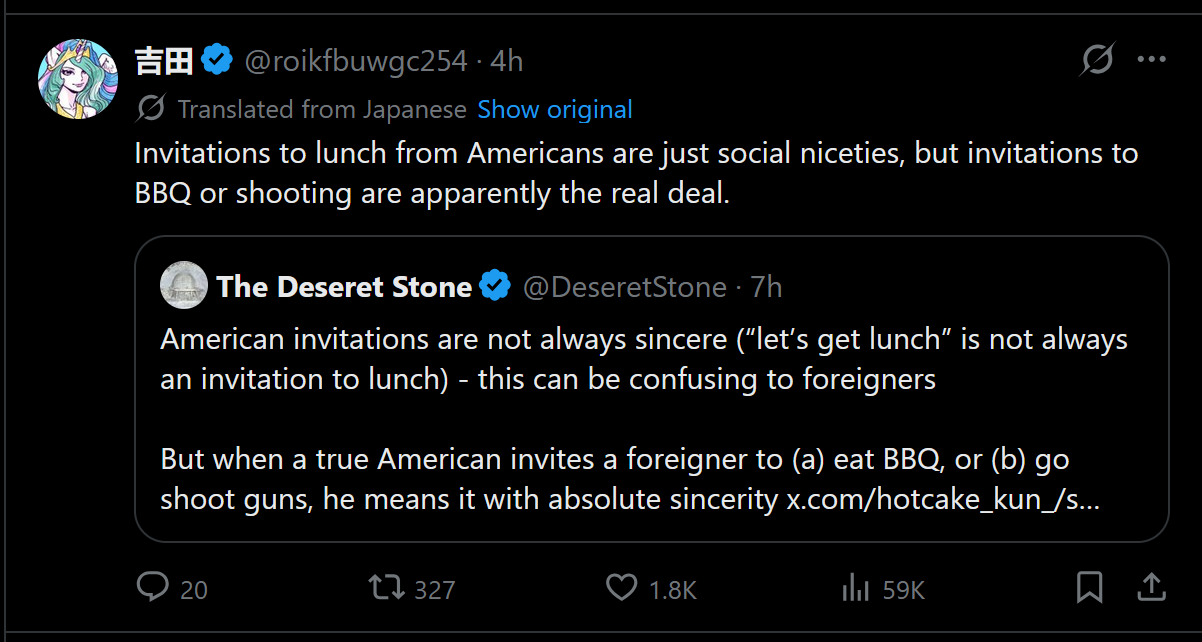The image size is (1202, 642).
Task: Click the translation icon beside 'Translated from Japanese'
Action: pyautogui.click(x=151, y=109)
